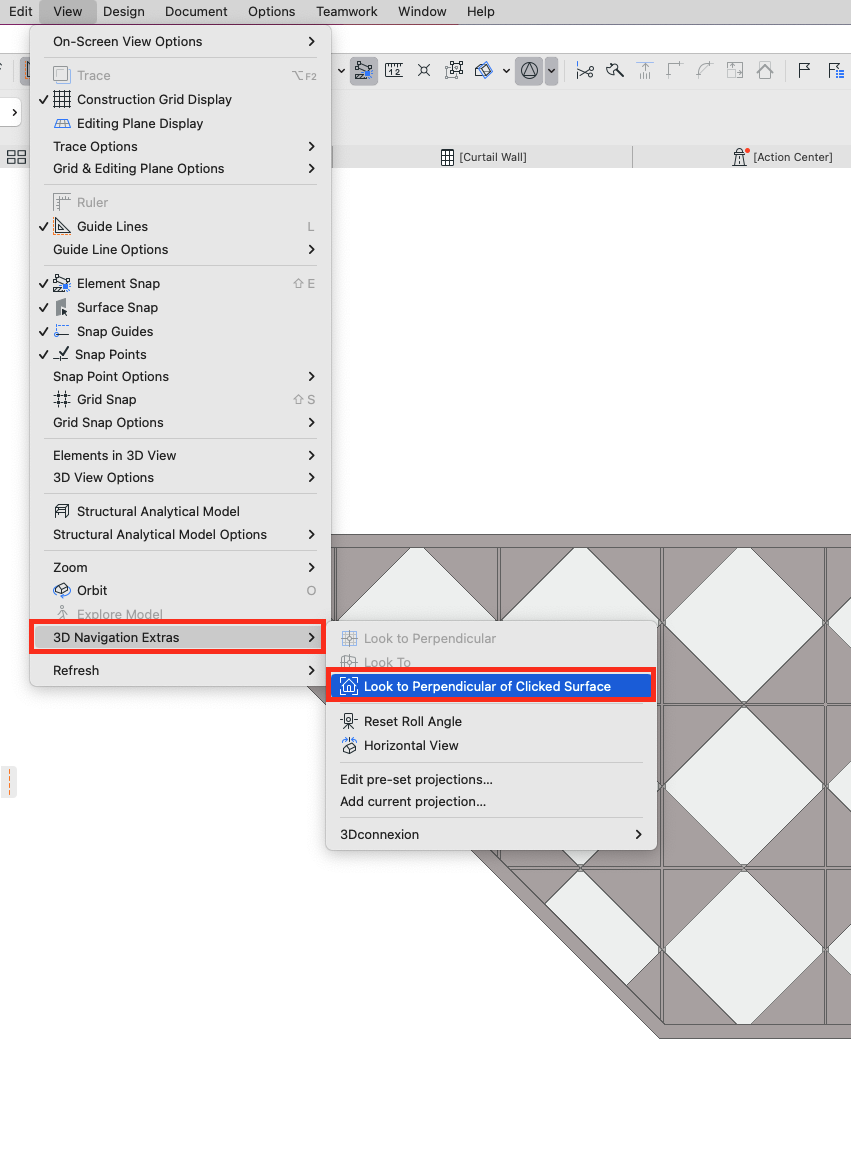Click the flag marker icon at toolbar's right end
This screenshot has width=851, height=1154.
[x=803, y=70]
